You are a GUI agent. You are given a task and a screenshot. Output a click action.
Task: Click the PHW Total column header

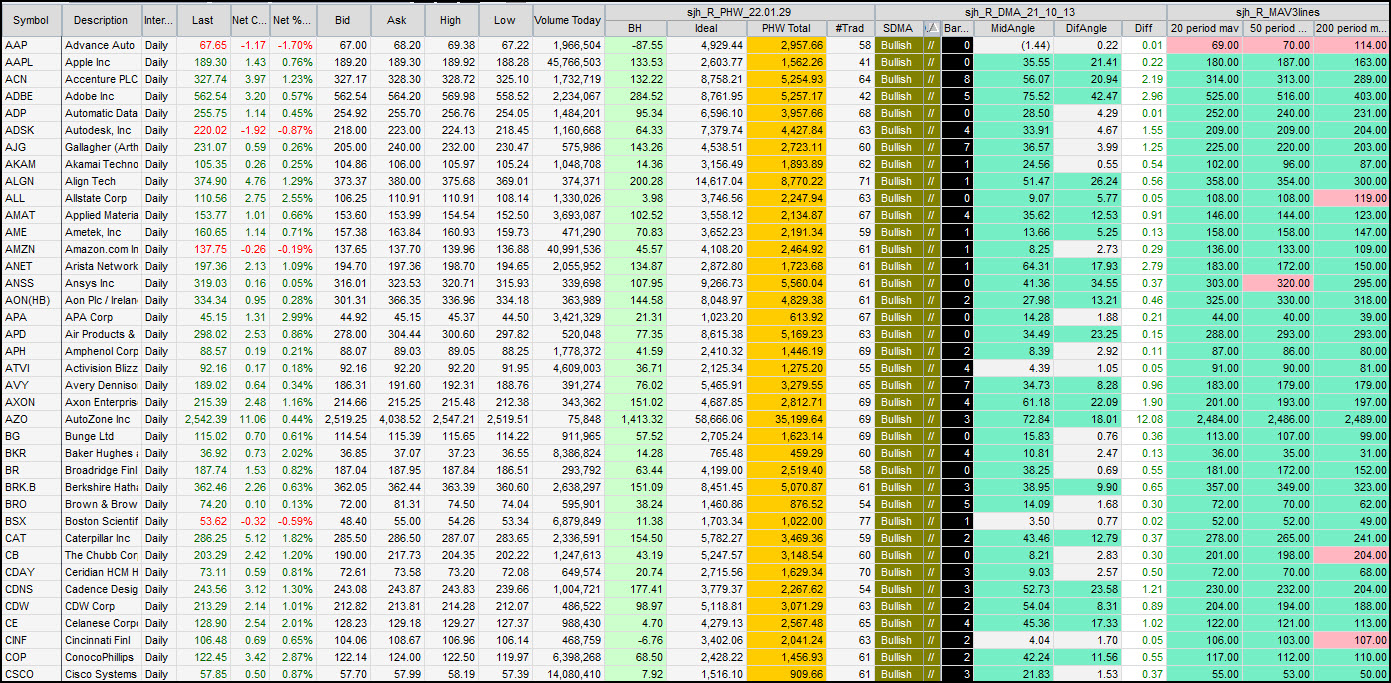pyautogui.click(x=786, y=28)
